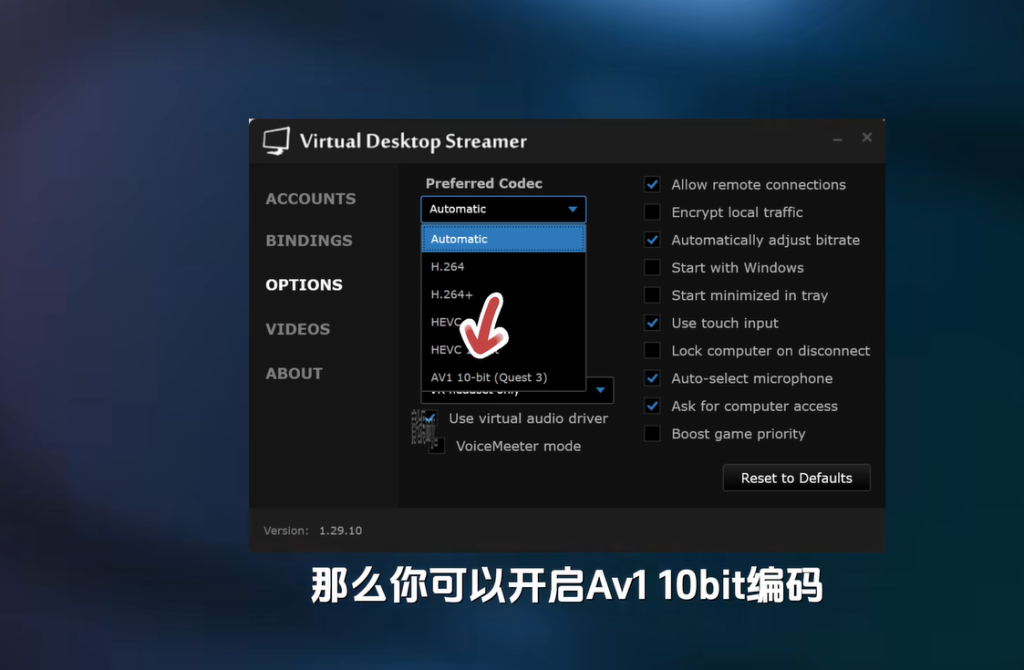
Task: Click the Preferred Codec label
Action: tap(484, 183)
